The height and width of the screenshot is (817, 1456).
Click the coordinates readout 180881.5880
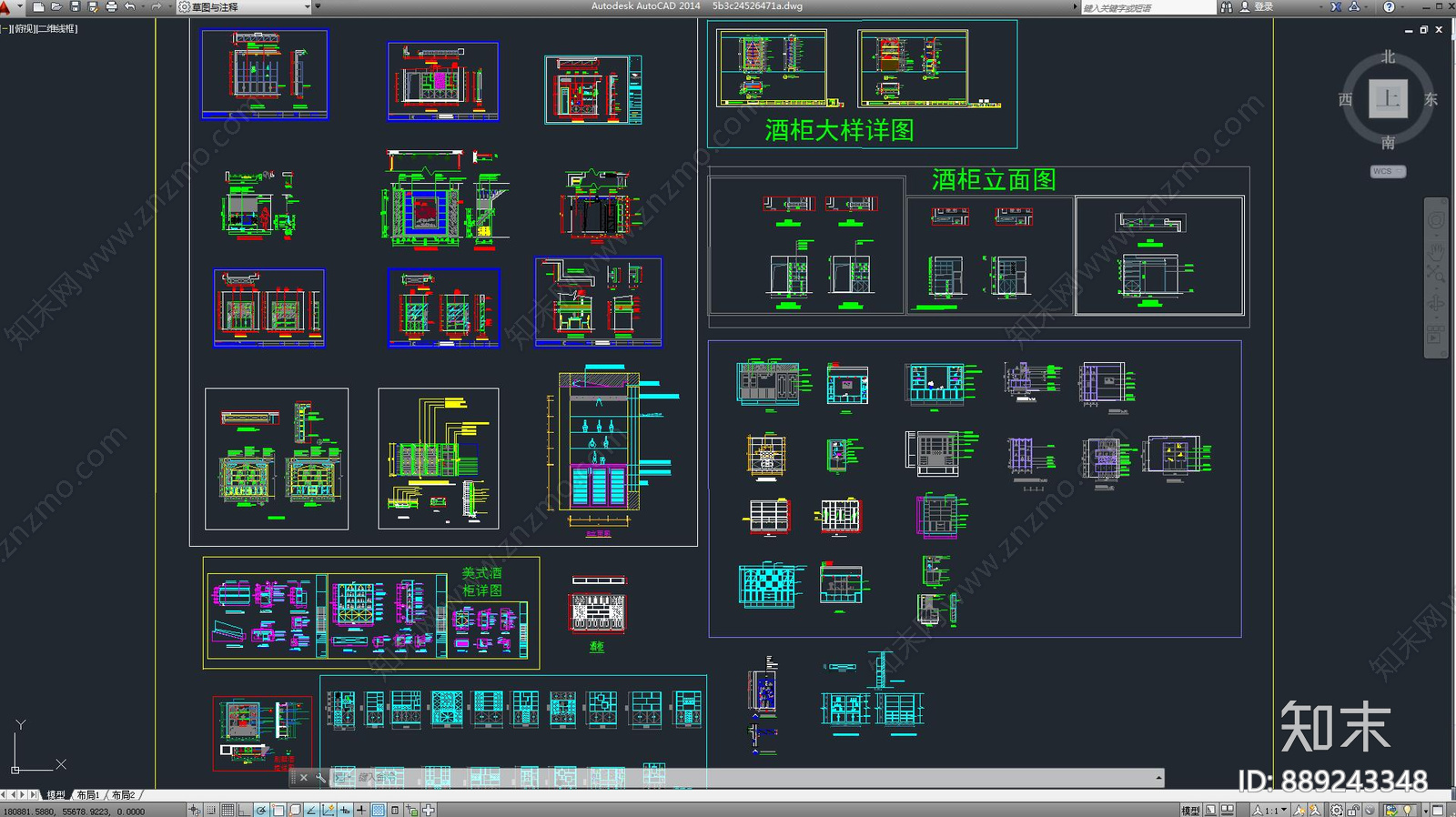(x=74, y=812)
